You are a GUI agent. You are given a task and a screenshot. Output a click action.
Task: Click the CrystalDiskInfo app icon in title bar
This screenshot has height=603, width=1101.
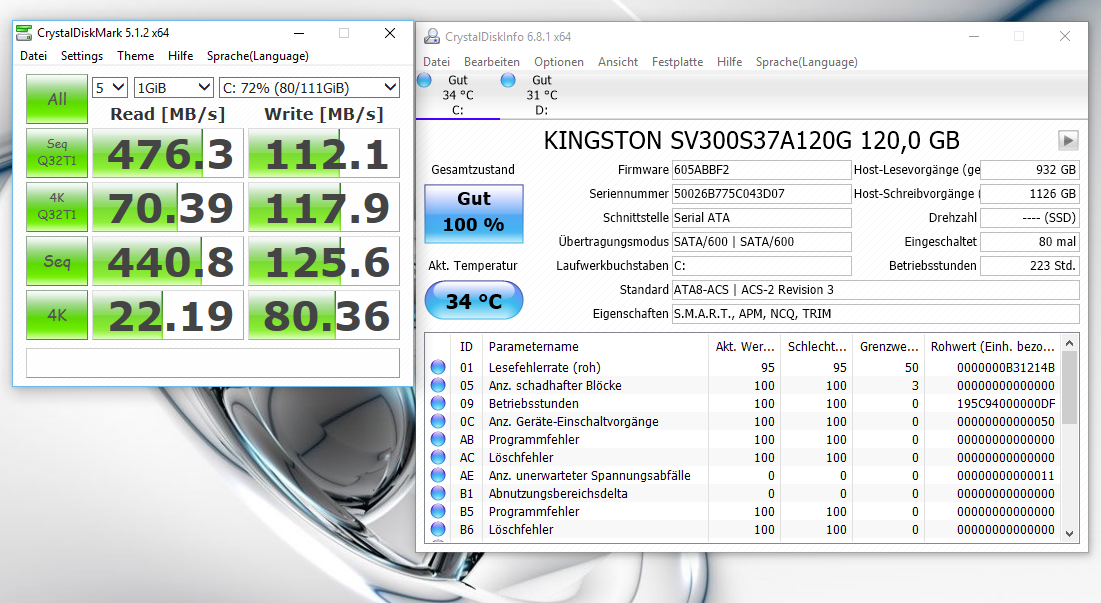coord(432,37)
